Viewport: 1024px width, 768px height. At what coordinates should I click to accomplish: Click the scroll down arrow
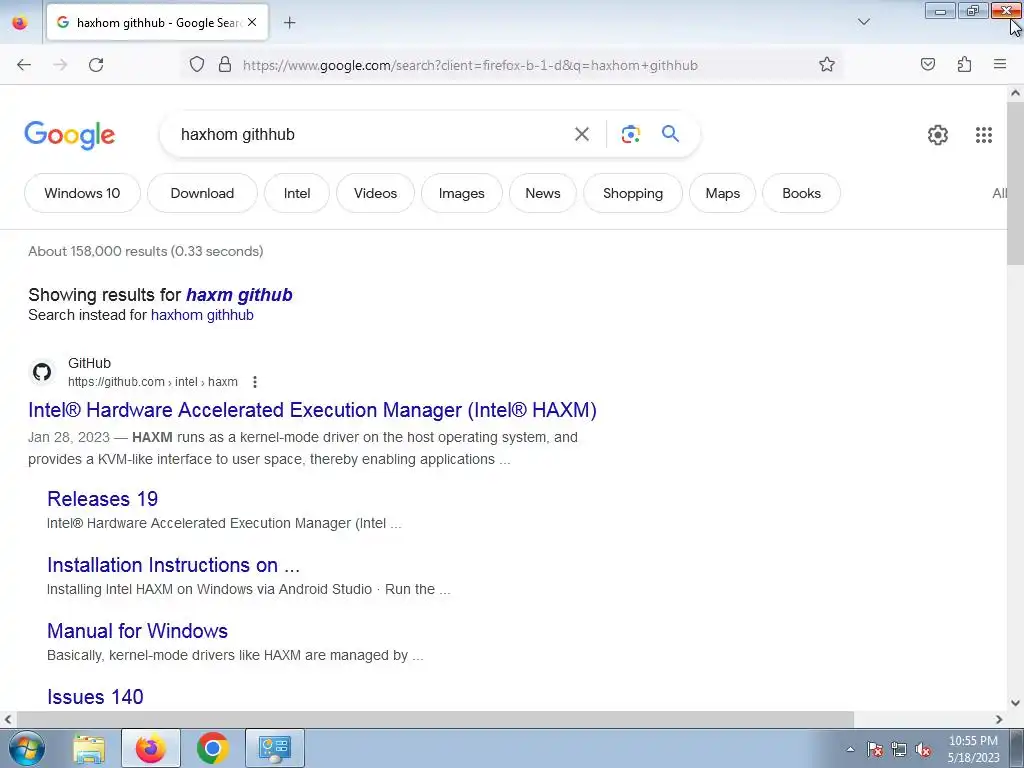1015,703
